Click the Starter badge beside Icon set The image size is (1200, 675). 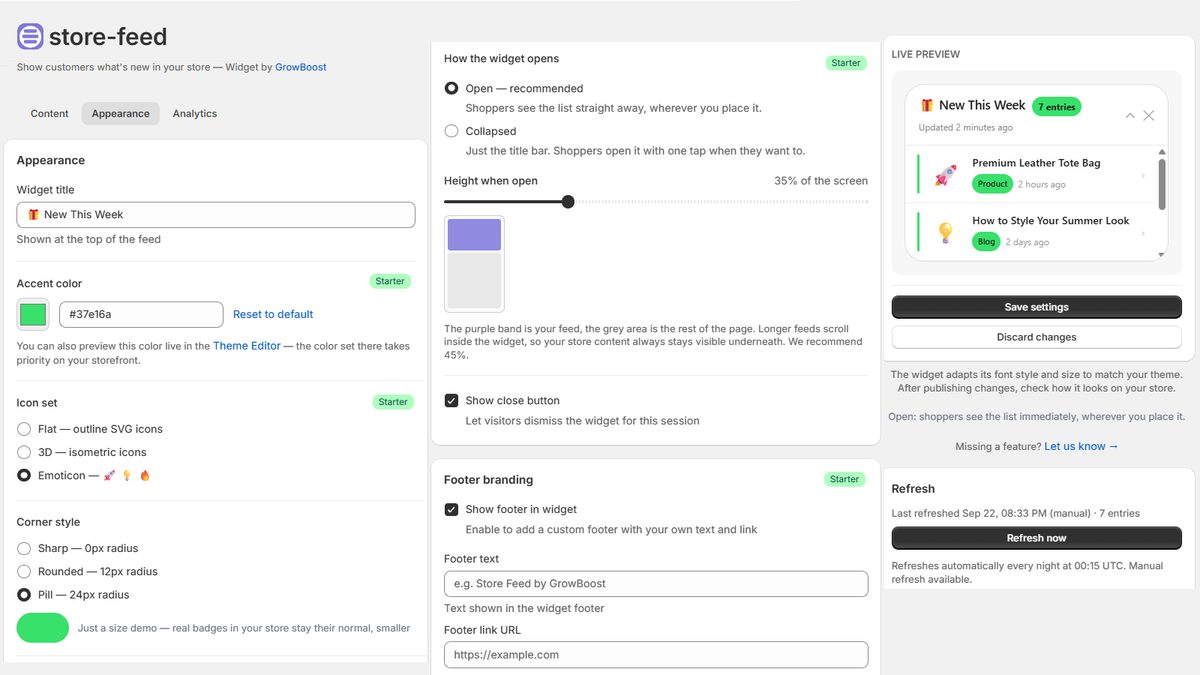pos(393,402)
